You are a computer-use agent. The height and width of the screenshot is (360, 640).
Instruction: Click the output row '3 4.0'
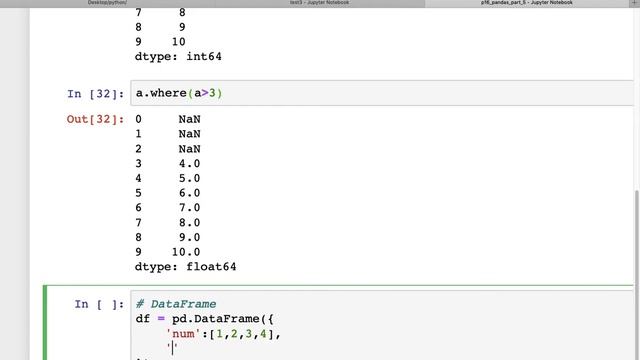[x=168, y=163]
